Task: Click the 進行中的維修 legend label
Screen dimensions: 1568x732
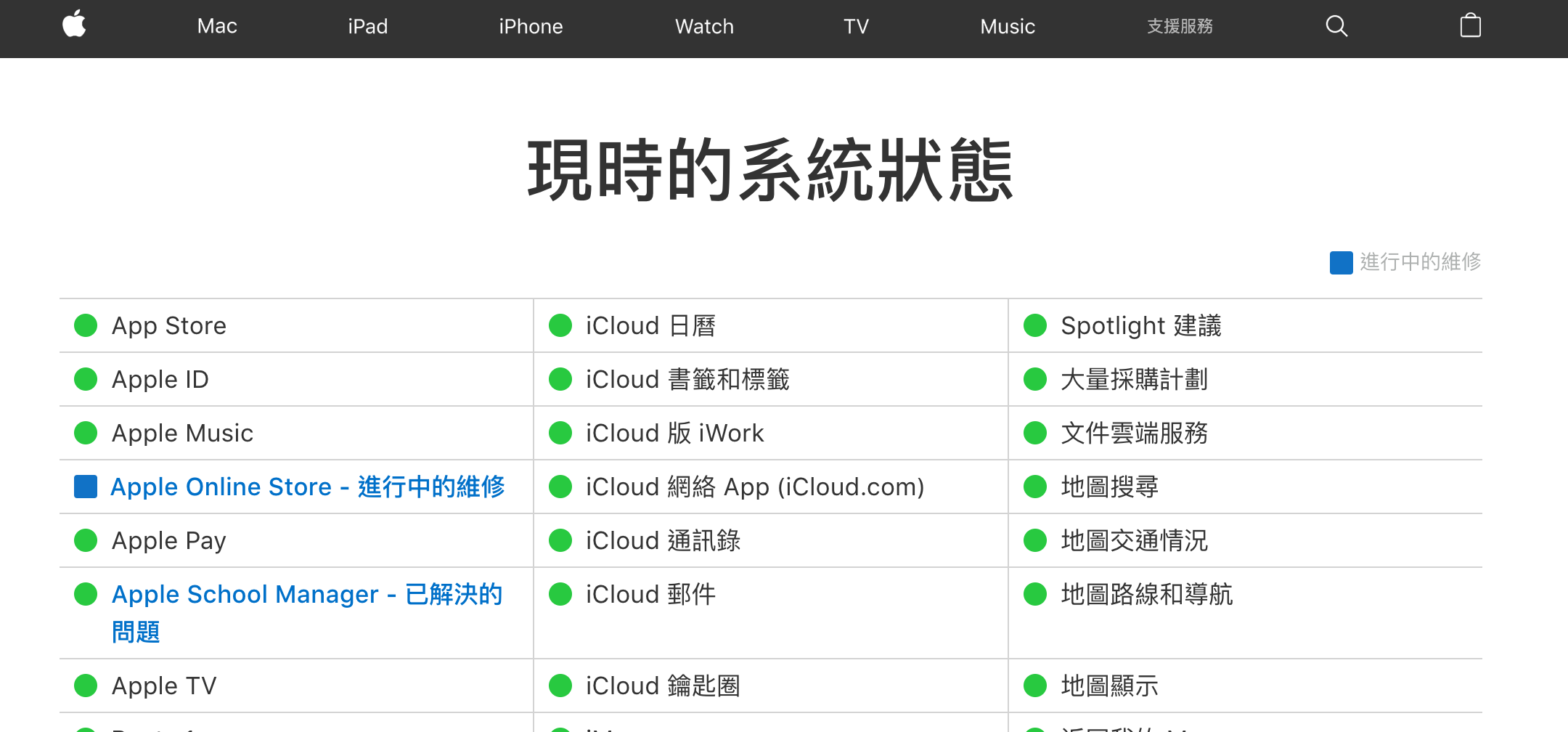Action: coord(1421,261)
